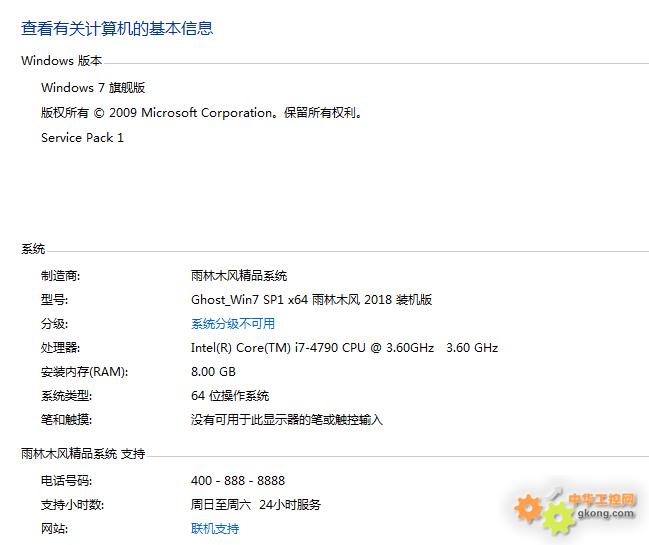The height and width of the screenshot is (545, 649).
Task: Click the 制造商 value 雨林木风精品系统
Action: 239,276
